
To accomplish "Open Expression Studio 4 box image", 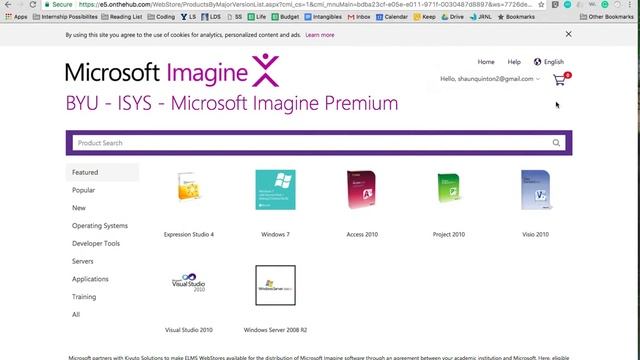I will [189, 187].
